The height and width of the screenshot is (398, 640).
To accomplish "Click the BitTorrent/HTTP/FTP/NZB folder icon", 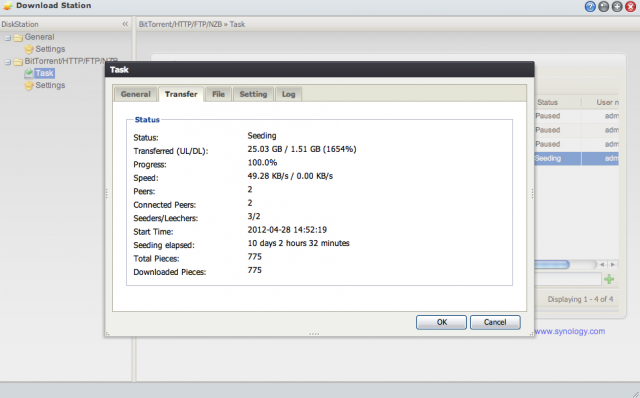I will pos(18,62).
